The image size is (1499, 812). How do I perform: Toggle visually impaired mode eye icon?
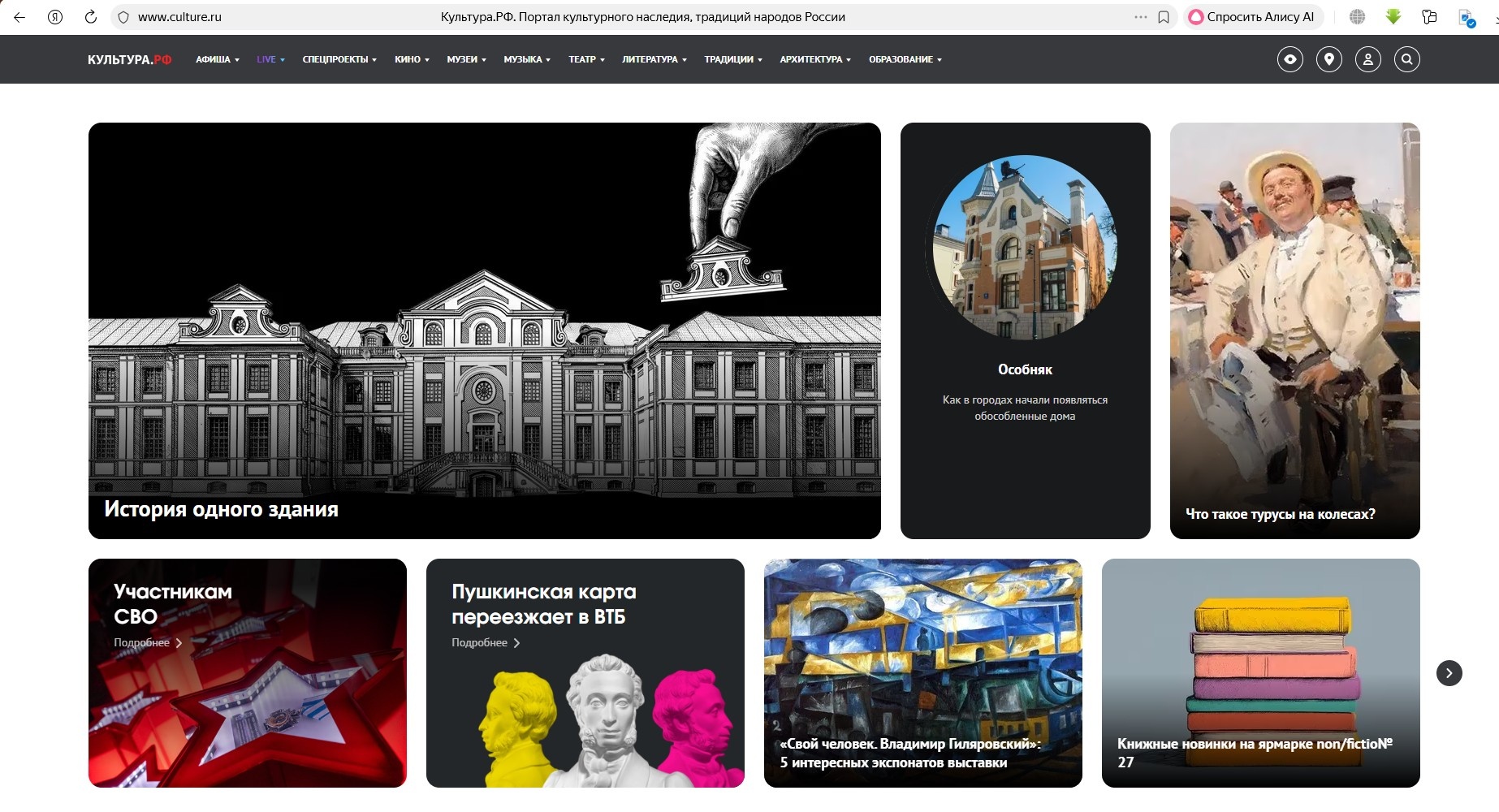1289,59
